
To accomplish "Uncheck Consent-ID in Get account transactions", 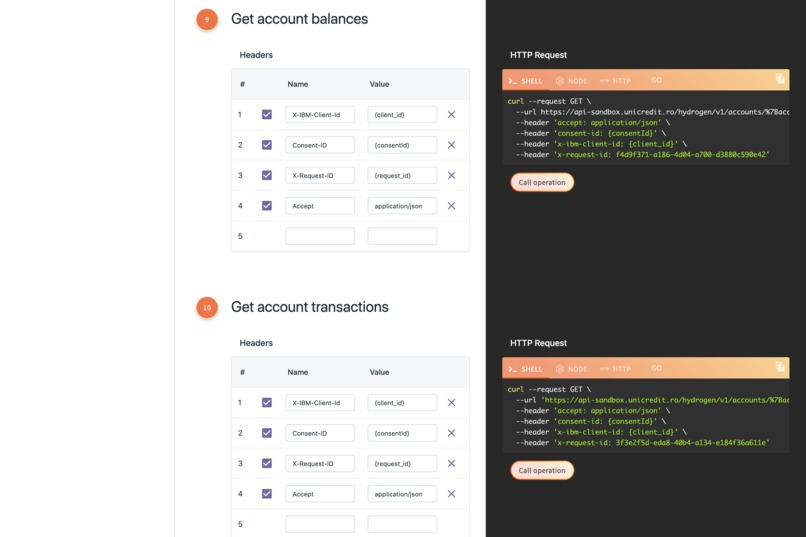I will [x=267, y=433].
